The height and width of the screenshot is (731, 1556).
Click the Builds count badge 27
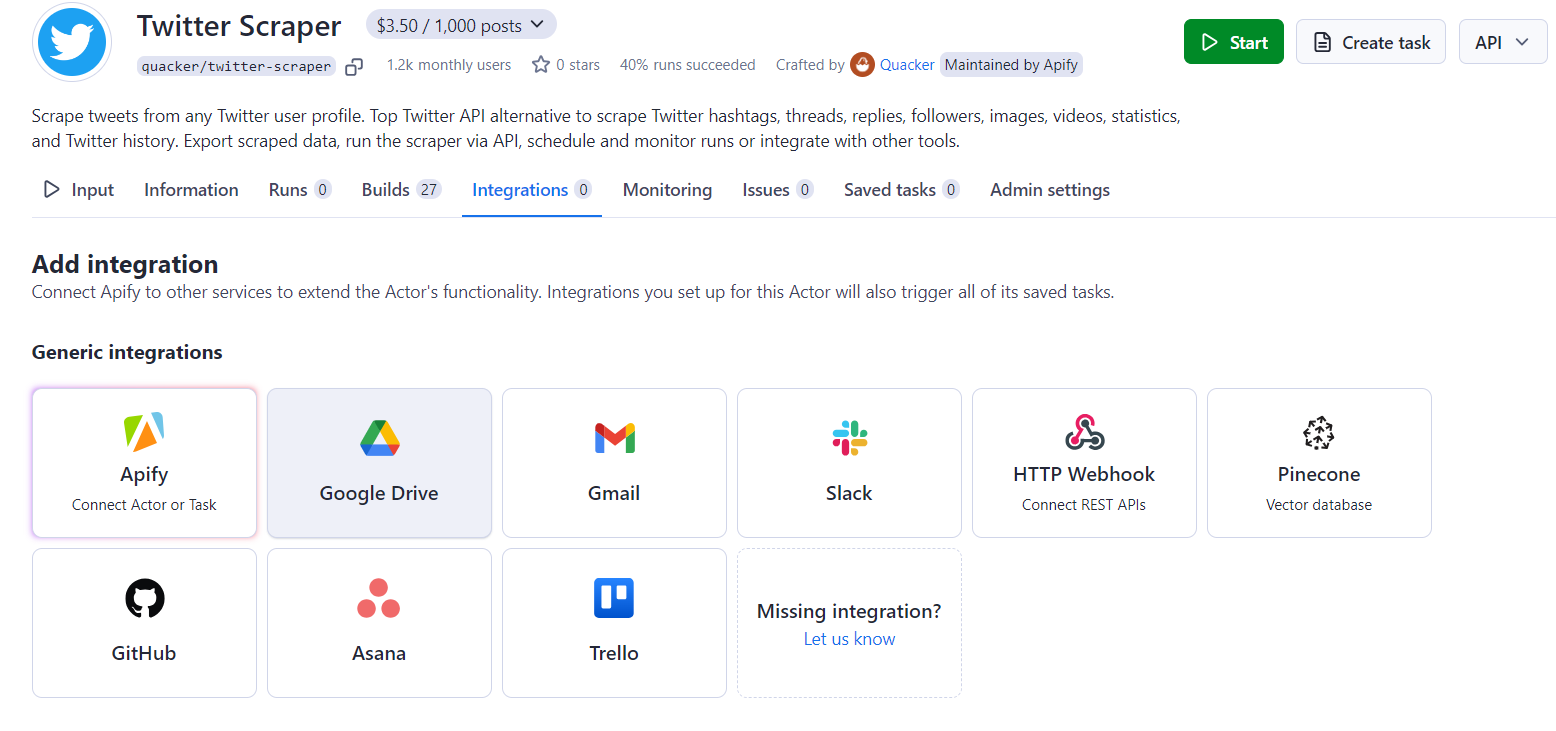point(429,190)
